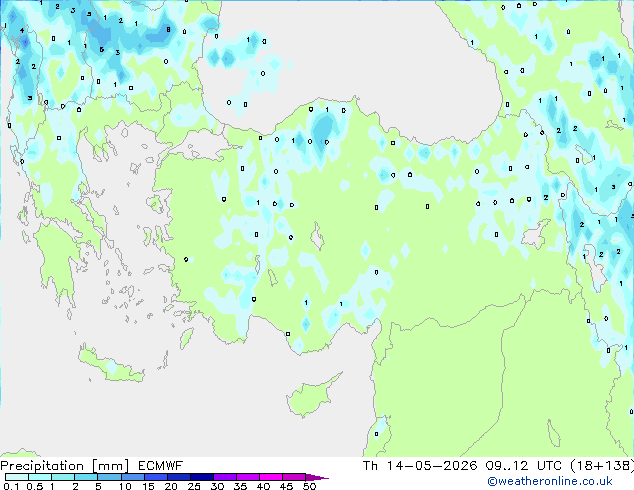Image resolution: width=634 pixels, height=490 pixels.
Task: Click the 'ECMWF' model label
Action: pos(161,466)
